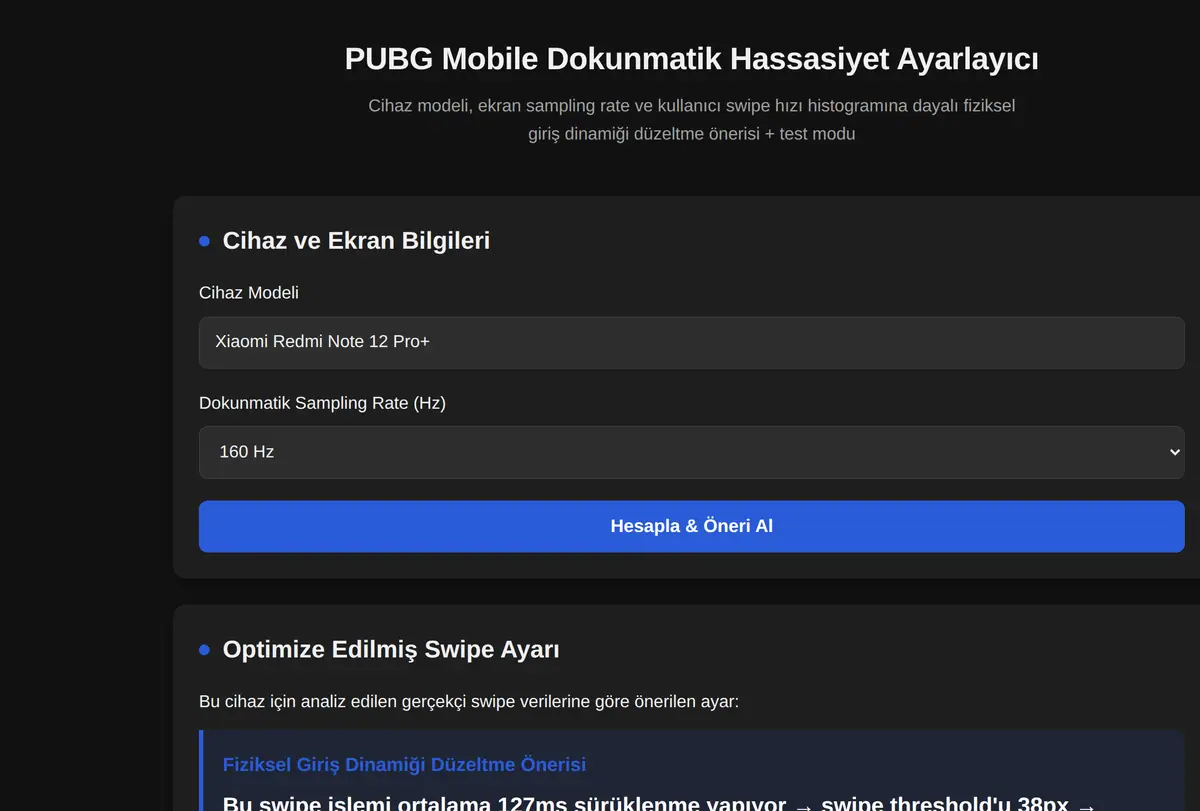Click the recommendation text mentioning 127ms sürüklenme
Viewport: 1200px width, 811px height.
(659, 802)
